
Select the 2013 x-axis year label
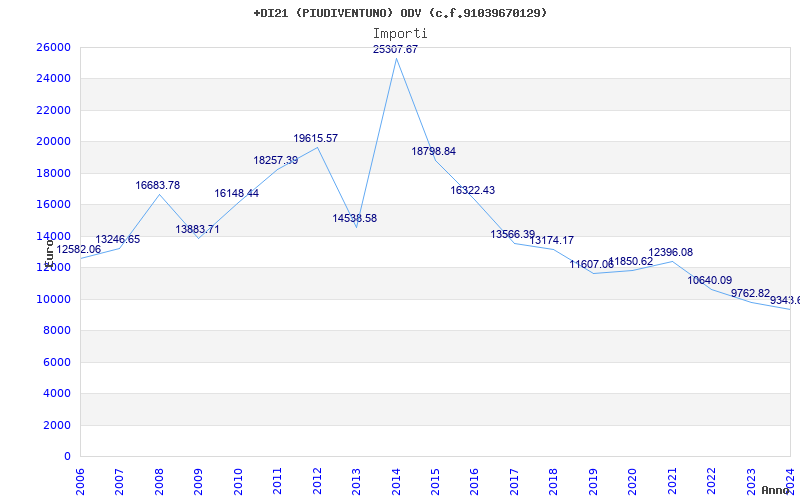(x=356, y=482)
